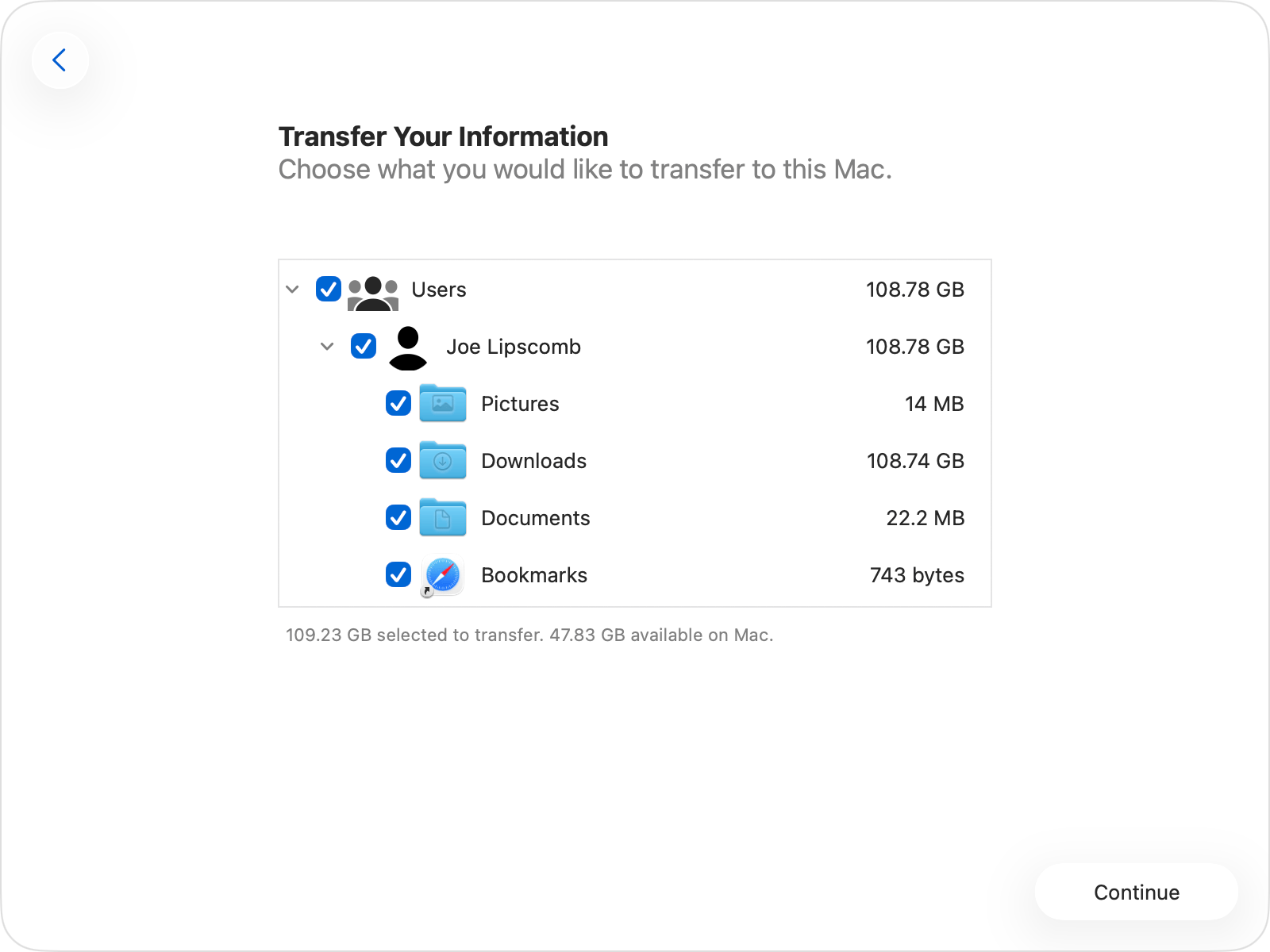This screenshot has height=952, width=1270.
Task: Select the Joe Lipscomb tree item
Action: (x=514, y=347)
